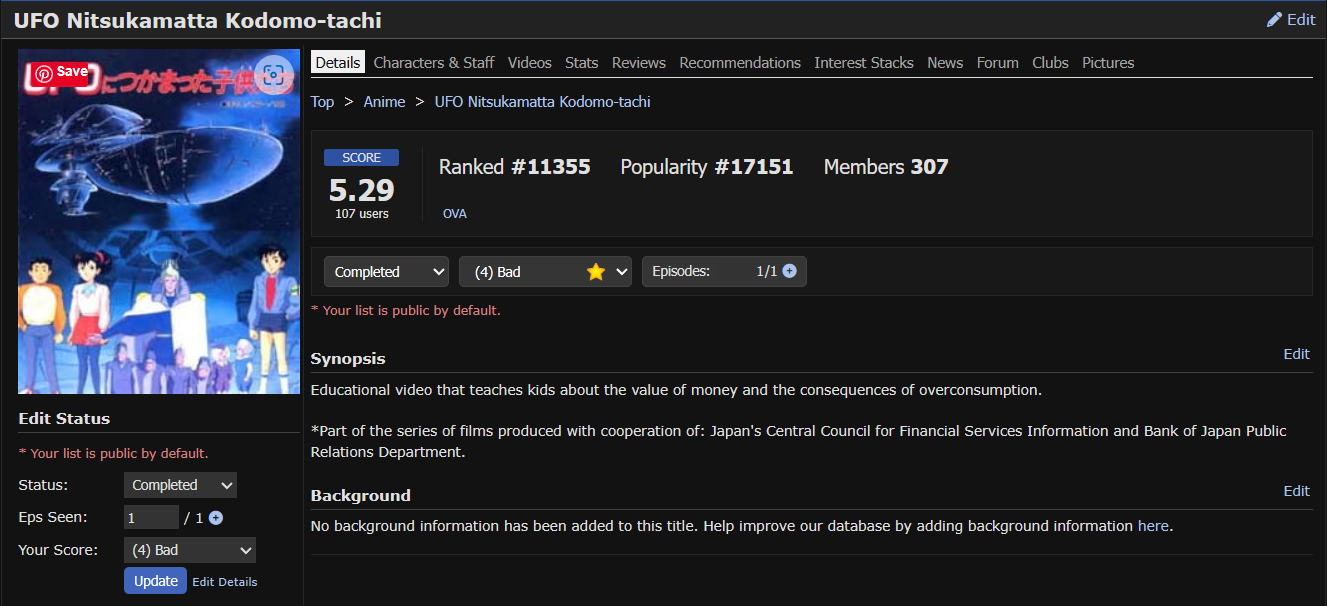Open the News tab
This screenshot has height=606, width=1327.
(945, 62)
